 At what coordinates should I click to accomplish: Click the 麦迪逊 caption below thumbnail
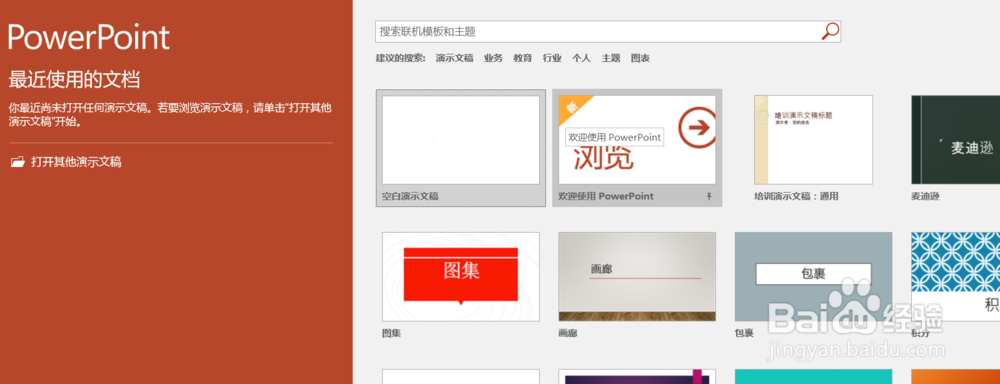tap(925, 196)
